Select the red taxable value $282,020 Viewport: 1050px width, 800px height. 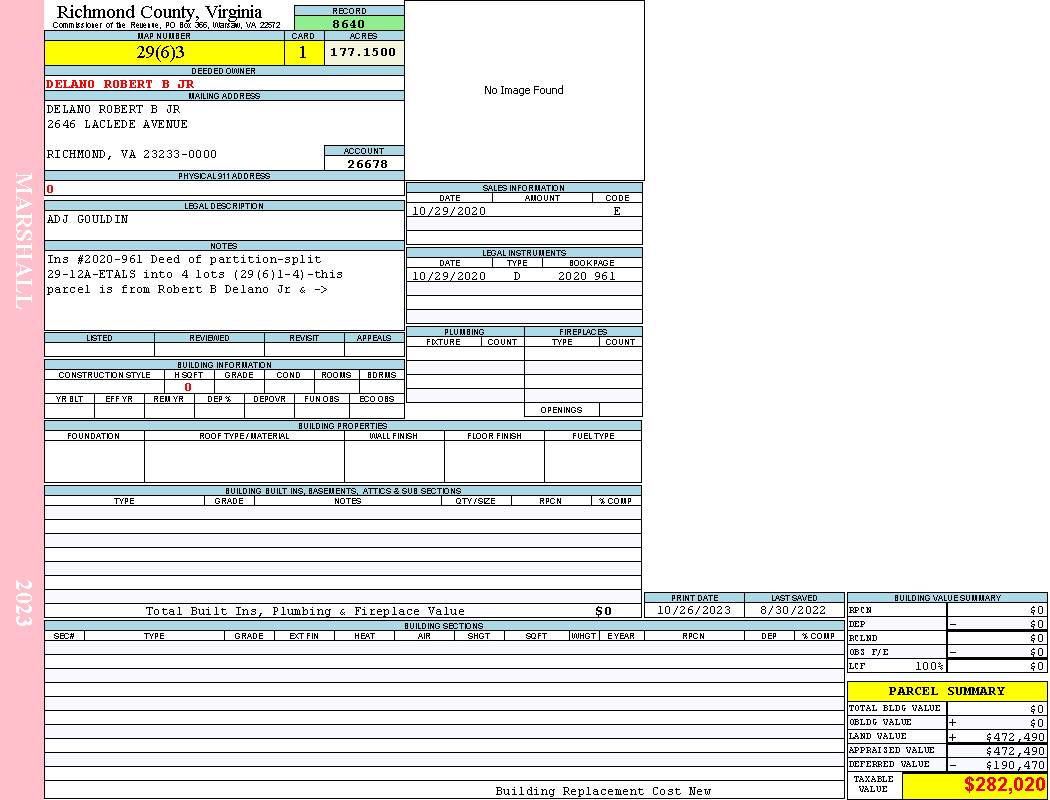[1004, 786]
